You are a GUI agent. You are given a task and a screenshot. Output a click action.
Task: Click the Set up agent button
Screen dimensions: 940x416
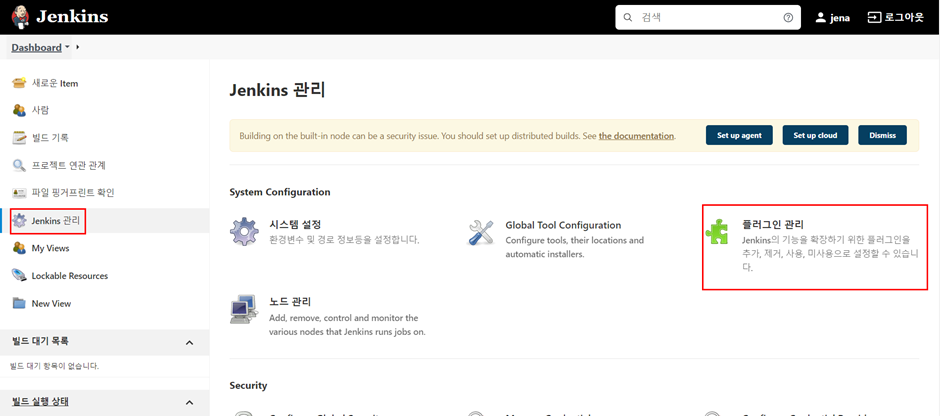[739, 135]
